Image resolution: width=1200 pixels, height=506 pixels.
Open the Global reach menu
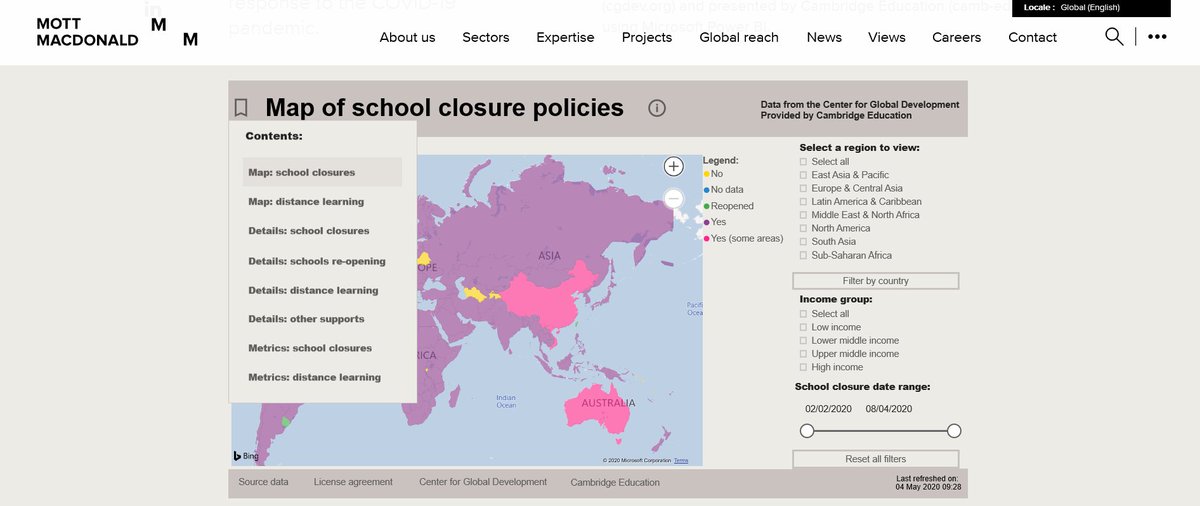pyautogui.click(x=739, y=37)
